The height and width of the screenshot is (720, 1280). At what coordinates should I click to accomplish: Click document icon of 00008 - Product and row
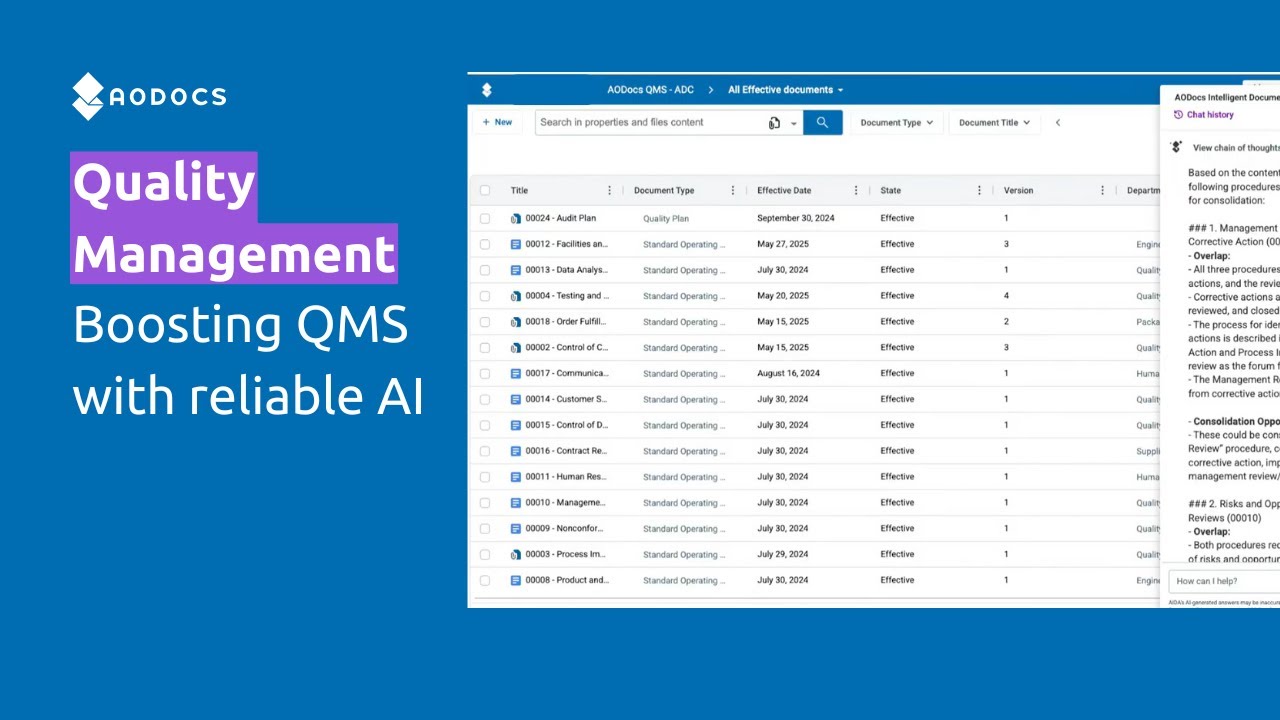(516, 580)
